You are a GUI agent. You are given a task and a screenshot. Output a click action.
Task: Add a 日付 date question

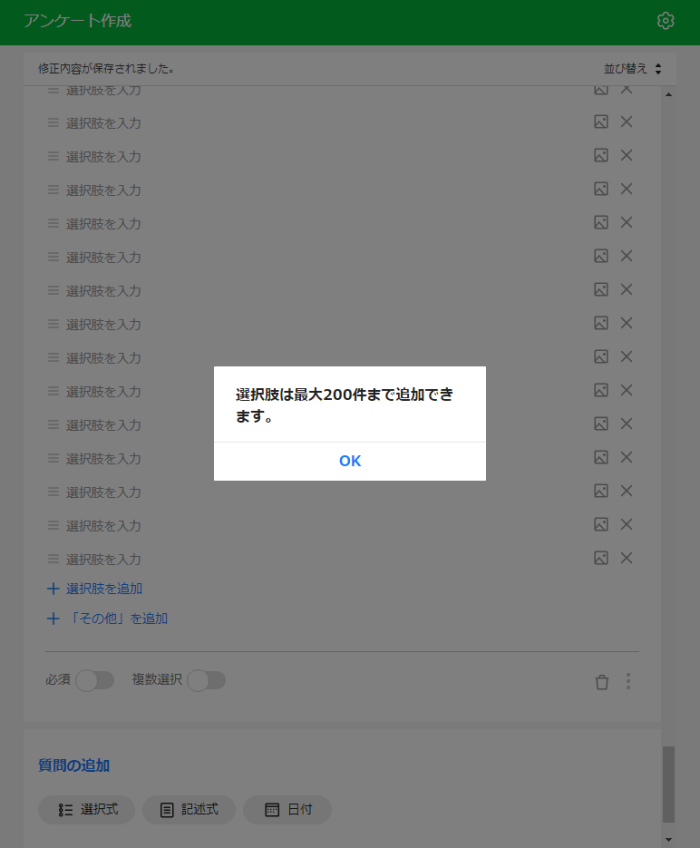click(x=287, y=810)
